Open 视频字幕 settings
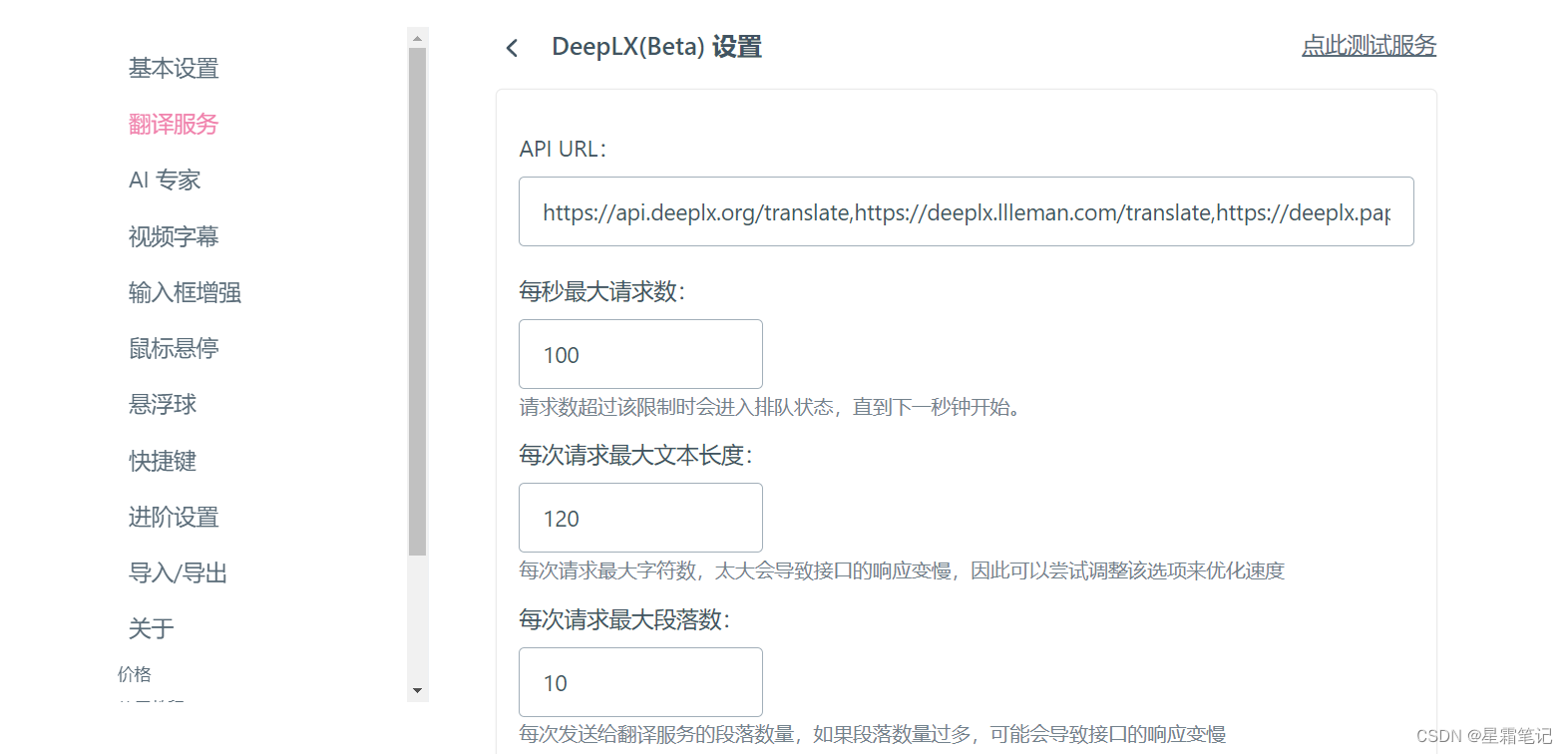Viewport: 1568px width, 754px height. pos(174,236)
